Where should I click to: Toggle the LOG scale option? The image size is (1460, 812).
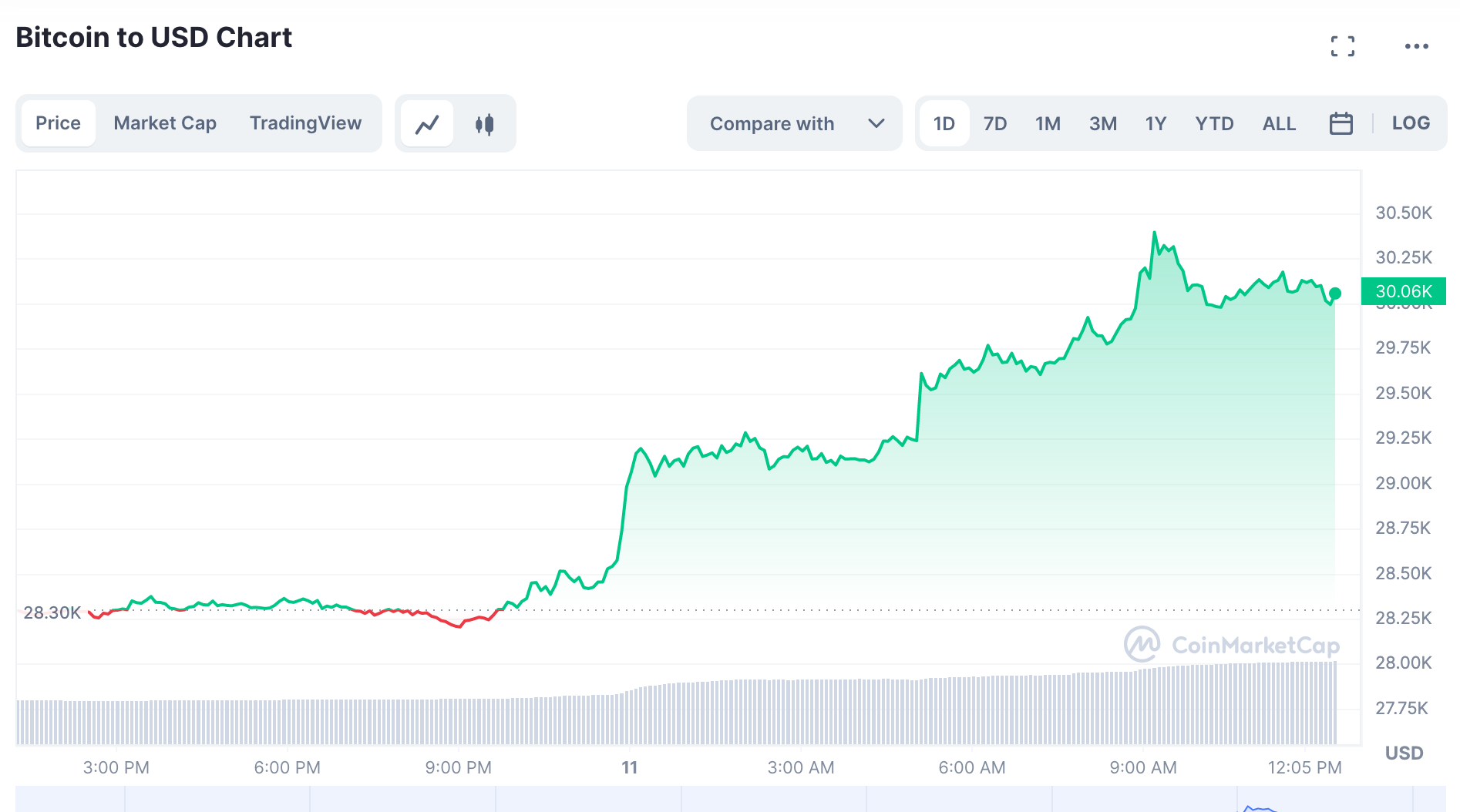pyautogui.click(x=1411, y=123)
